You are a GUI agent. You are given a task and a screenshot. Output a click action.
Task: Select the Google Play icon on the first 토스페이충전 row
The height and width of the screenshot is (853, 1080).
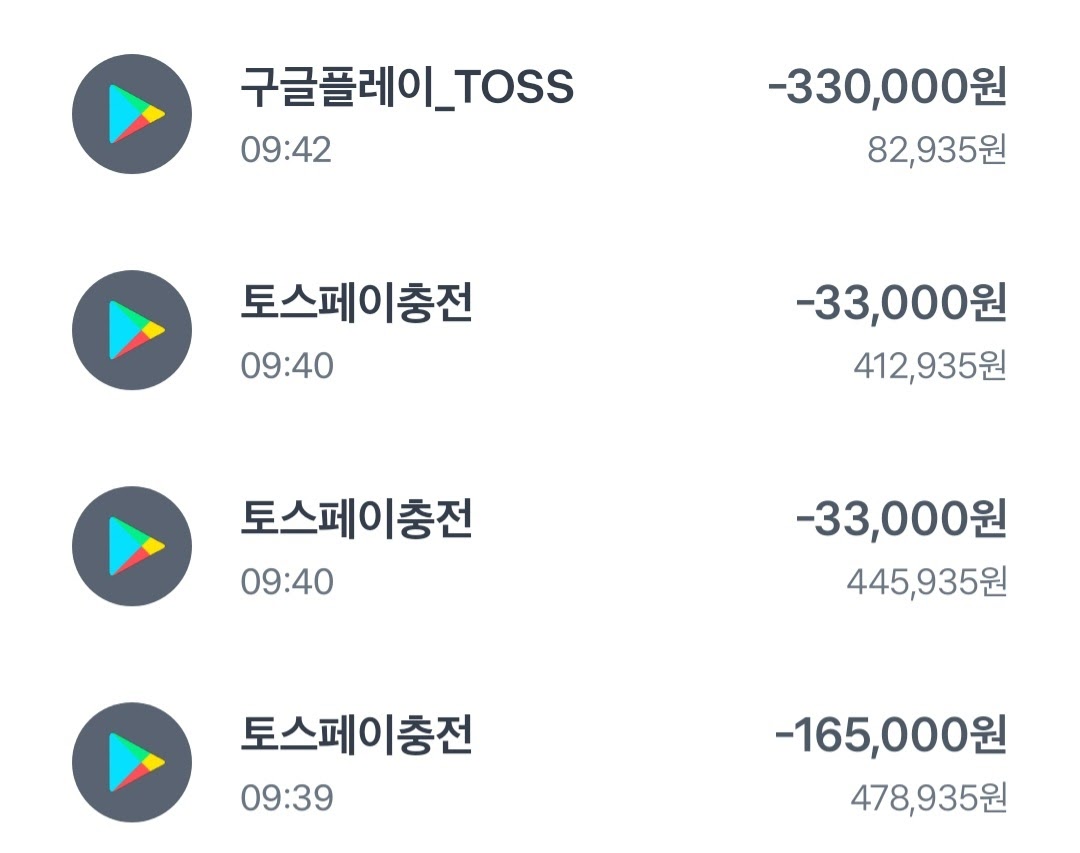pos(131,330)
